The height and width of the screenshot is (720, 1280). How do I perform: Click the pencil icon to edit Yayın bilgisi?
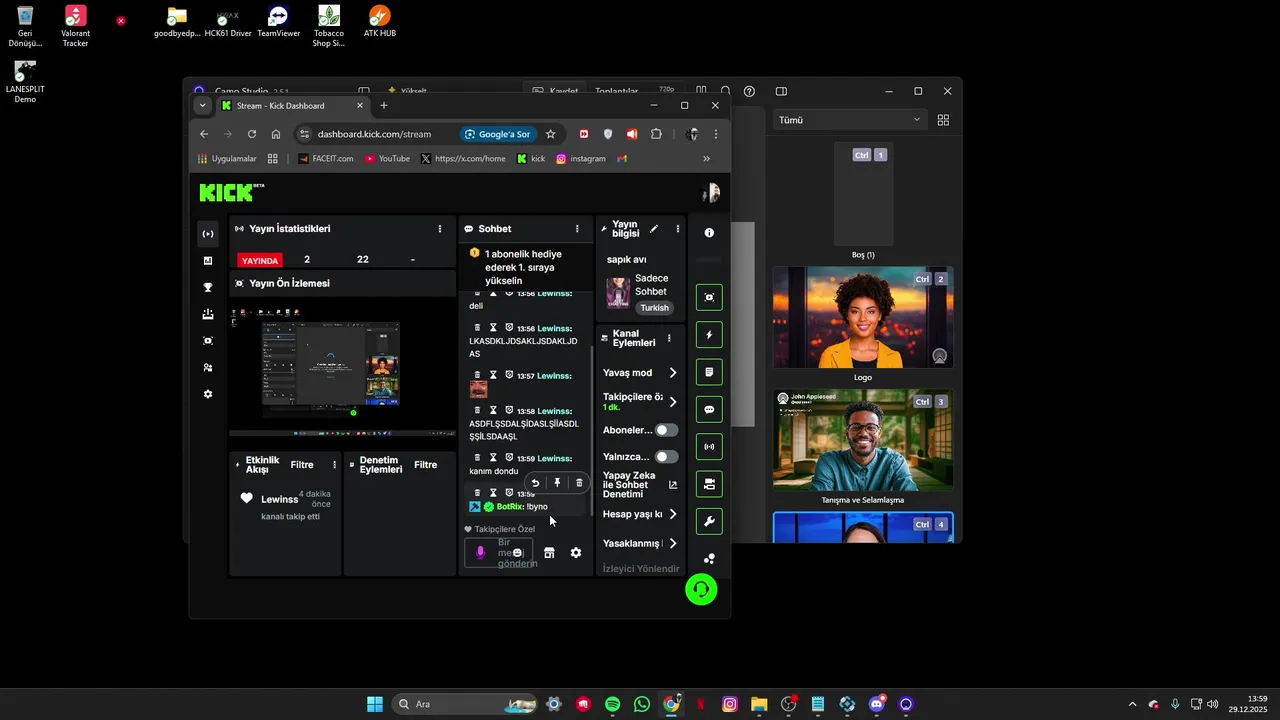(654, 229)
